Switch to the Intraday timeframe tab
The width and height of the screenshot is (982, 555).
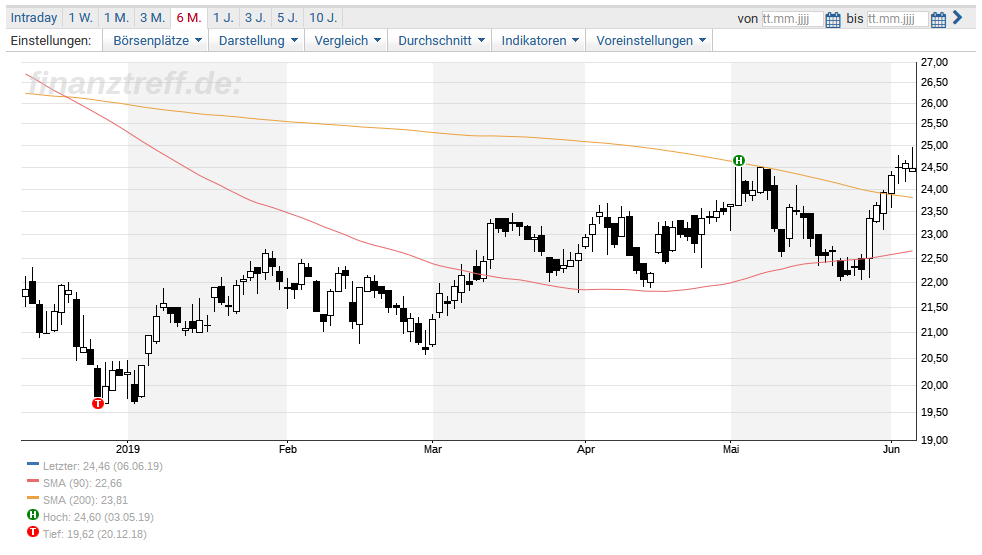34,18
